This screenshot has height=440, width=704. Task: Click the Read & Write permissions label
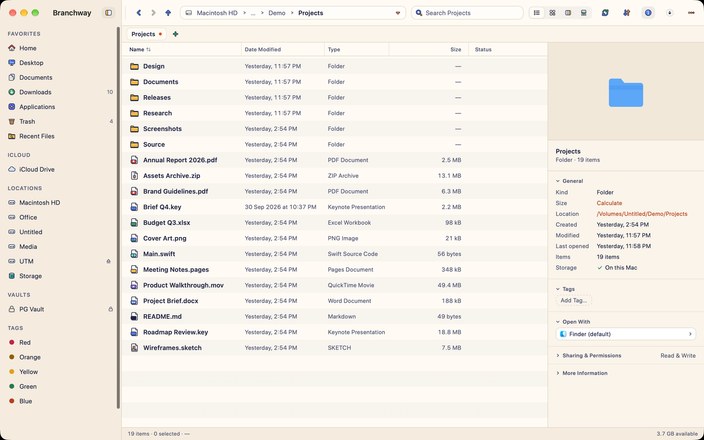point(678,356)
